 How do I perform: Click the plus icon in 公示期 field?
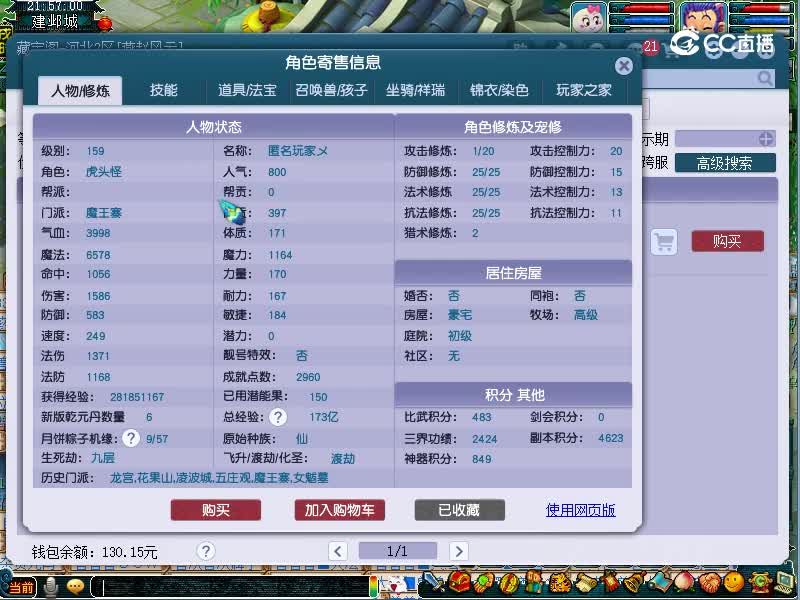pos(765,139)
